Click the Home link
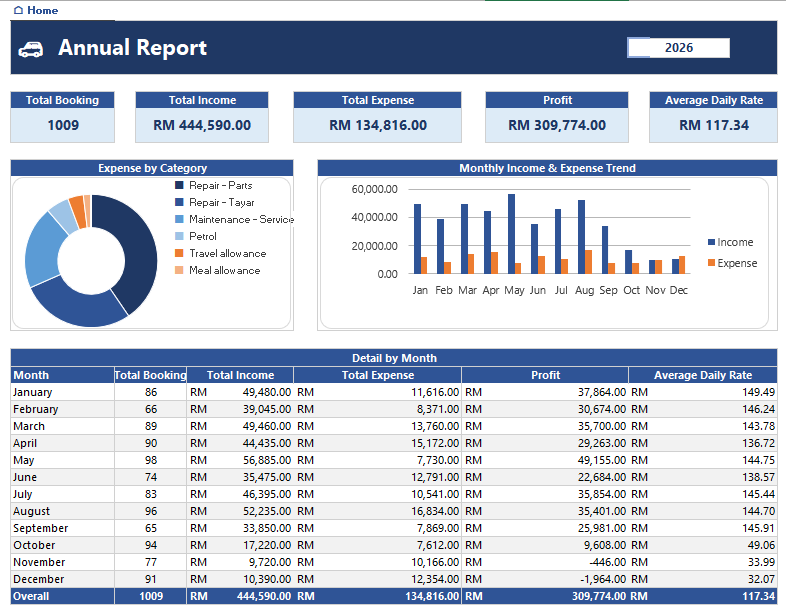The width and height of the screenshot is (786, 616). point(36,10)
